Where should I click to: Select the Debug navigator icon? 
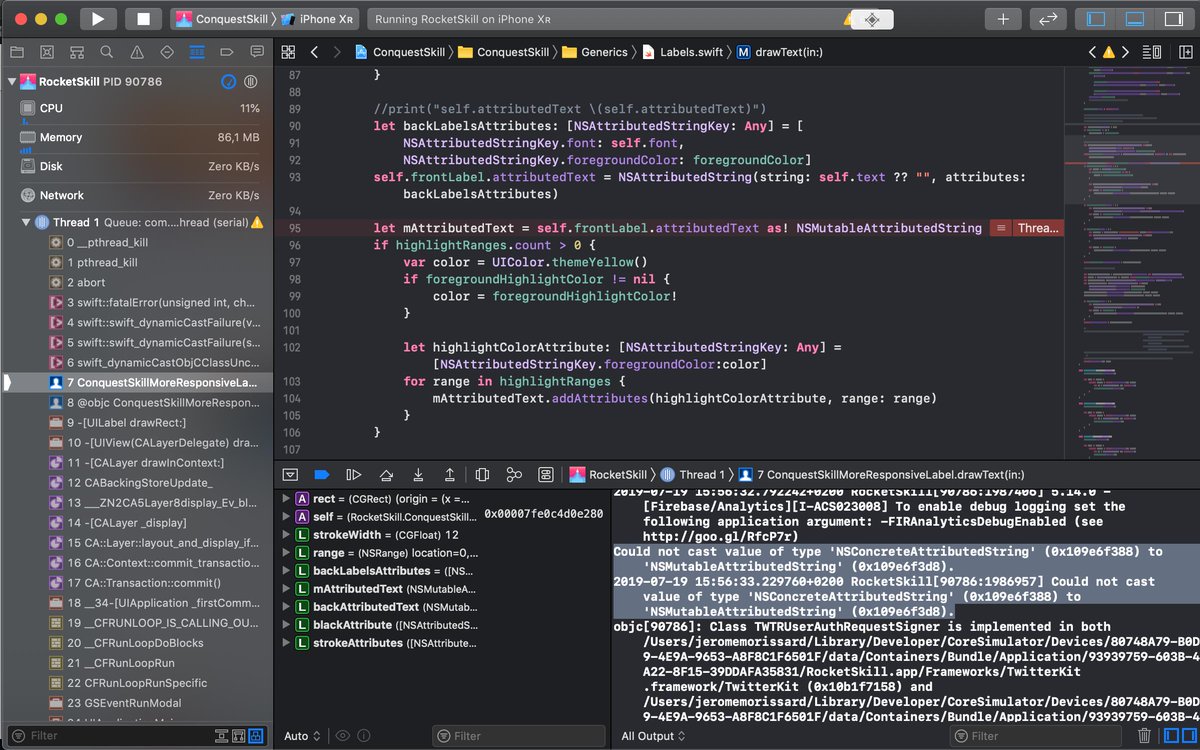coord(197,51)
